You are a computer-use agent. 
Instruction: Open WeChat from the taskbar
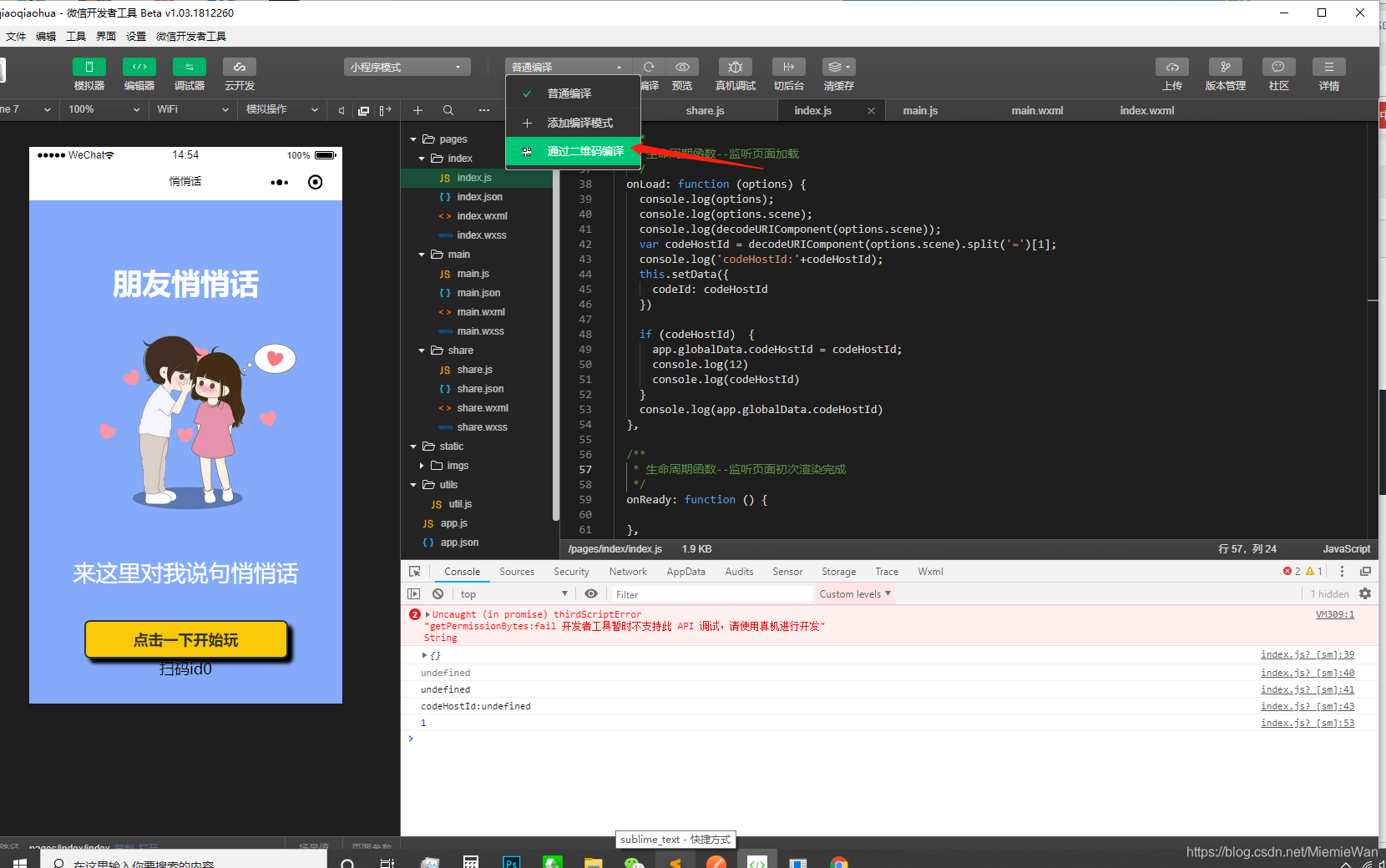[x=635, y=862]
